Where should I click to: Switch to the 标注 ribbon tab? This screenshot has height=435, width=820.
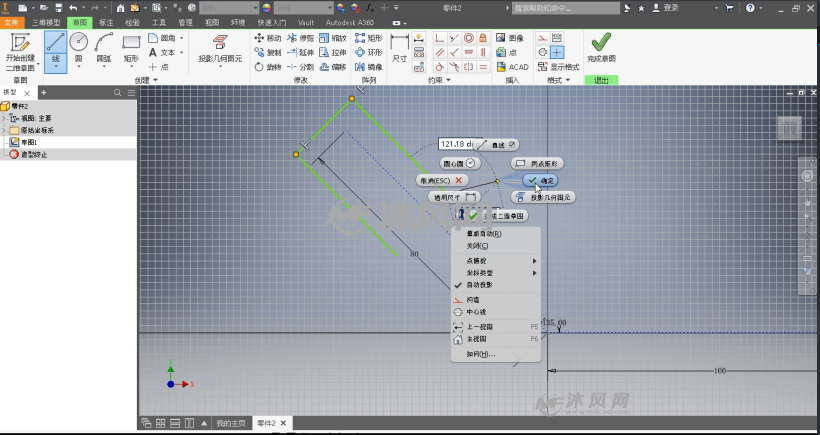(106, 22)
